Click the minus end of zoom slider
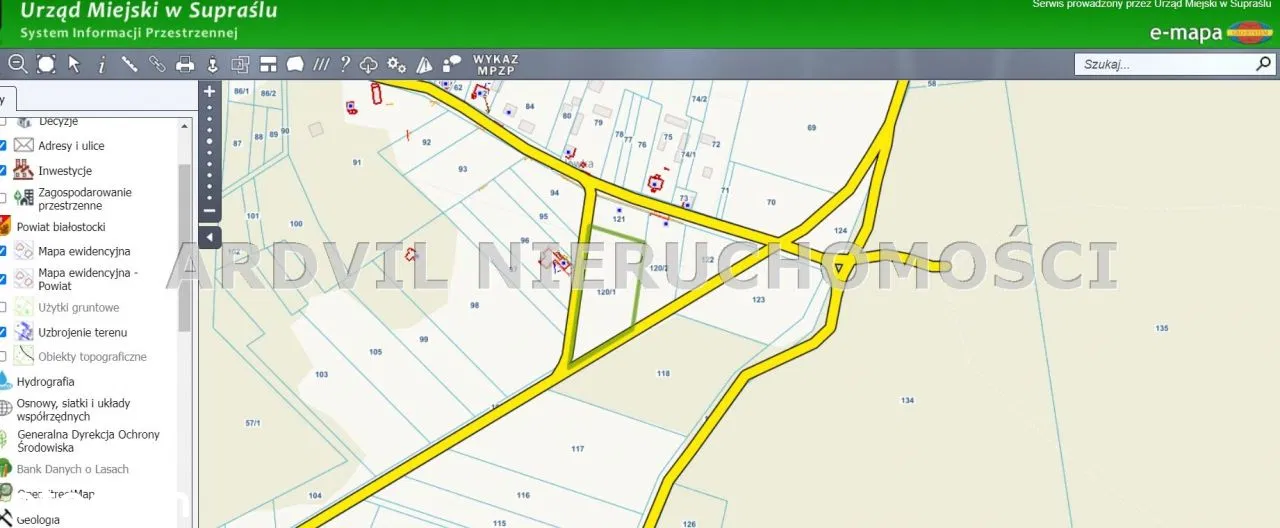The width and height of the screenshot is (1280, 528). pyautogui.click(x=209, y=211)
